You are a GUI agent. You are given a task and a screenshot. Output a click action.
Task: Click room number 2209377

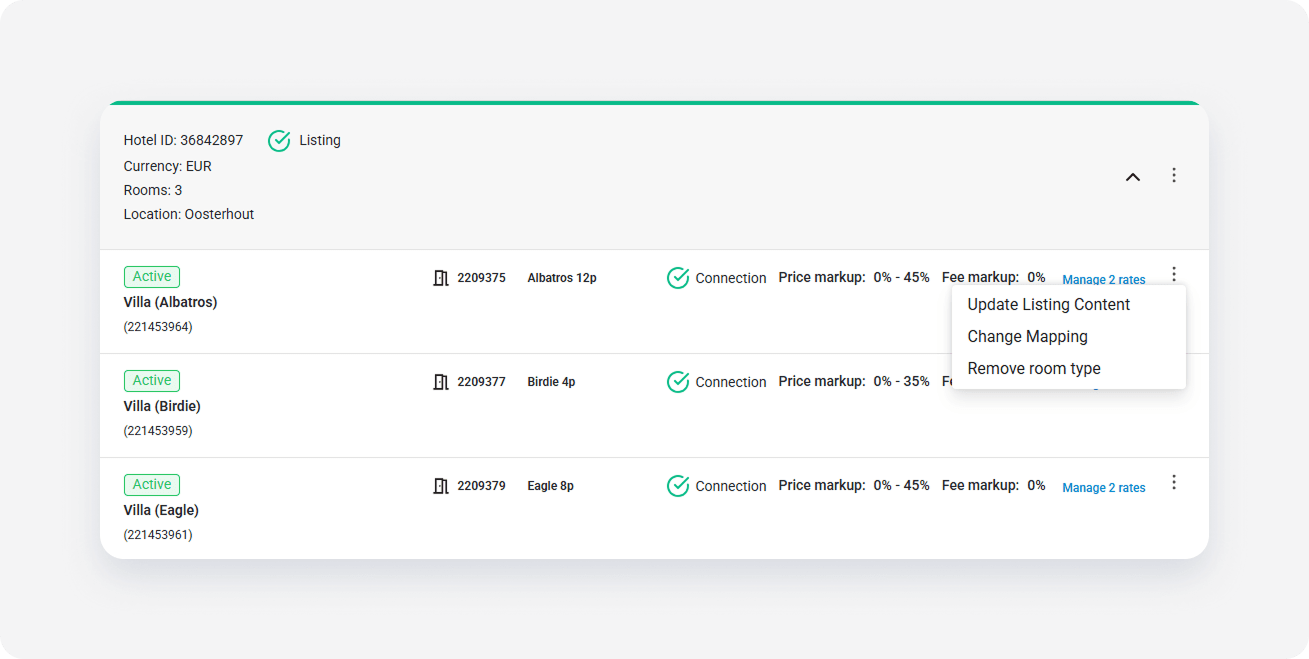[482, 382]
